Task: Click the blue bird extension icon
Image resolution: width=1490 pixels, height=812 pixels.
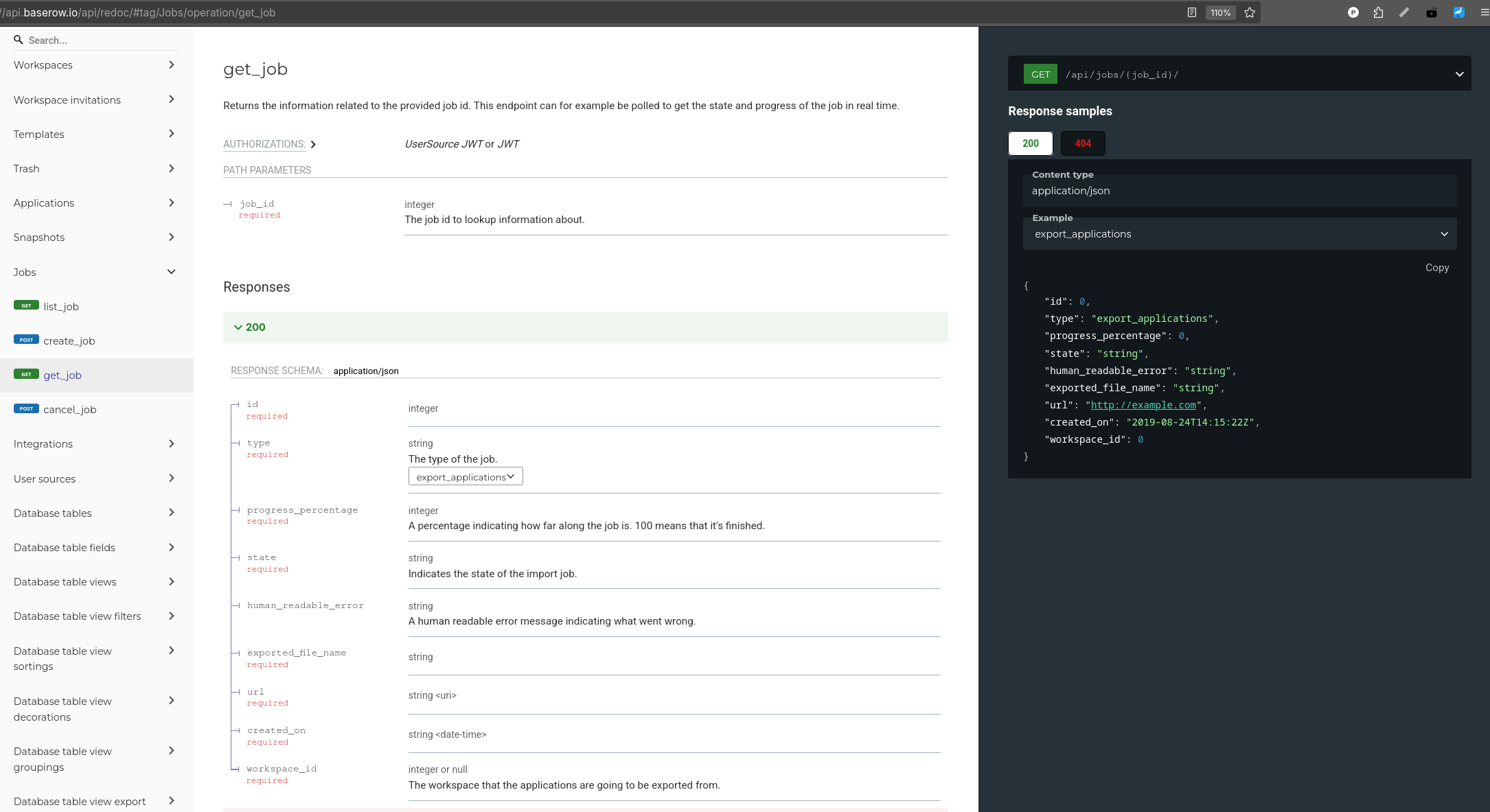Action: pos(1458,12)
